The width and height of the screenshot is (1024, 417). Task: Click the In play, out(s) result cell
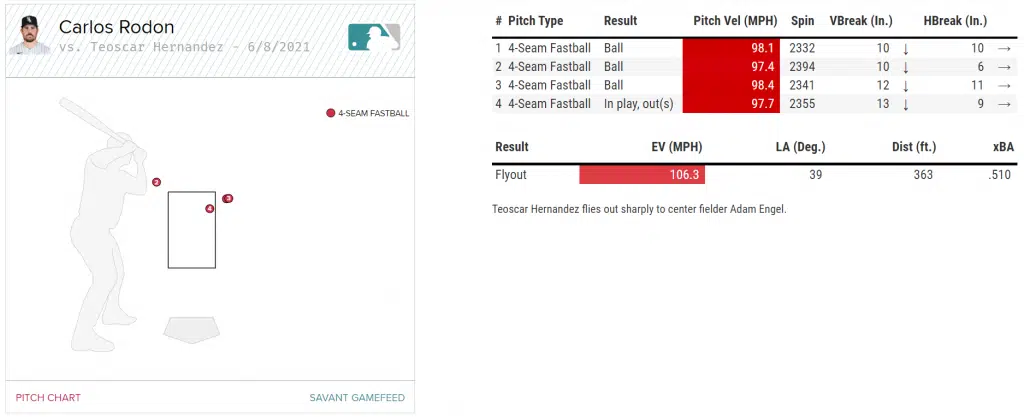coord(638,103)
